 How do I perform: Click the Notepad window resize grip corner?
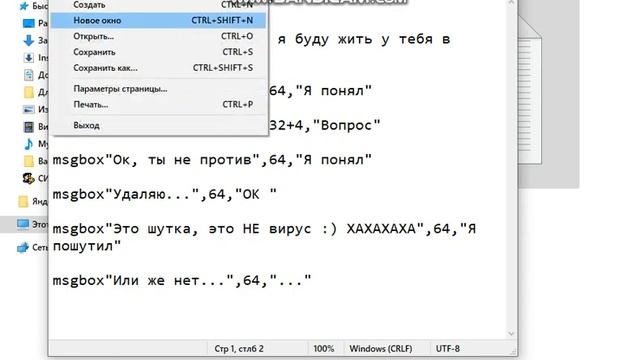[x=513, y=352]
